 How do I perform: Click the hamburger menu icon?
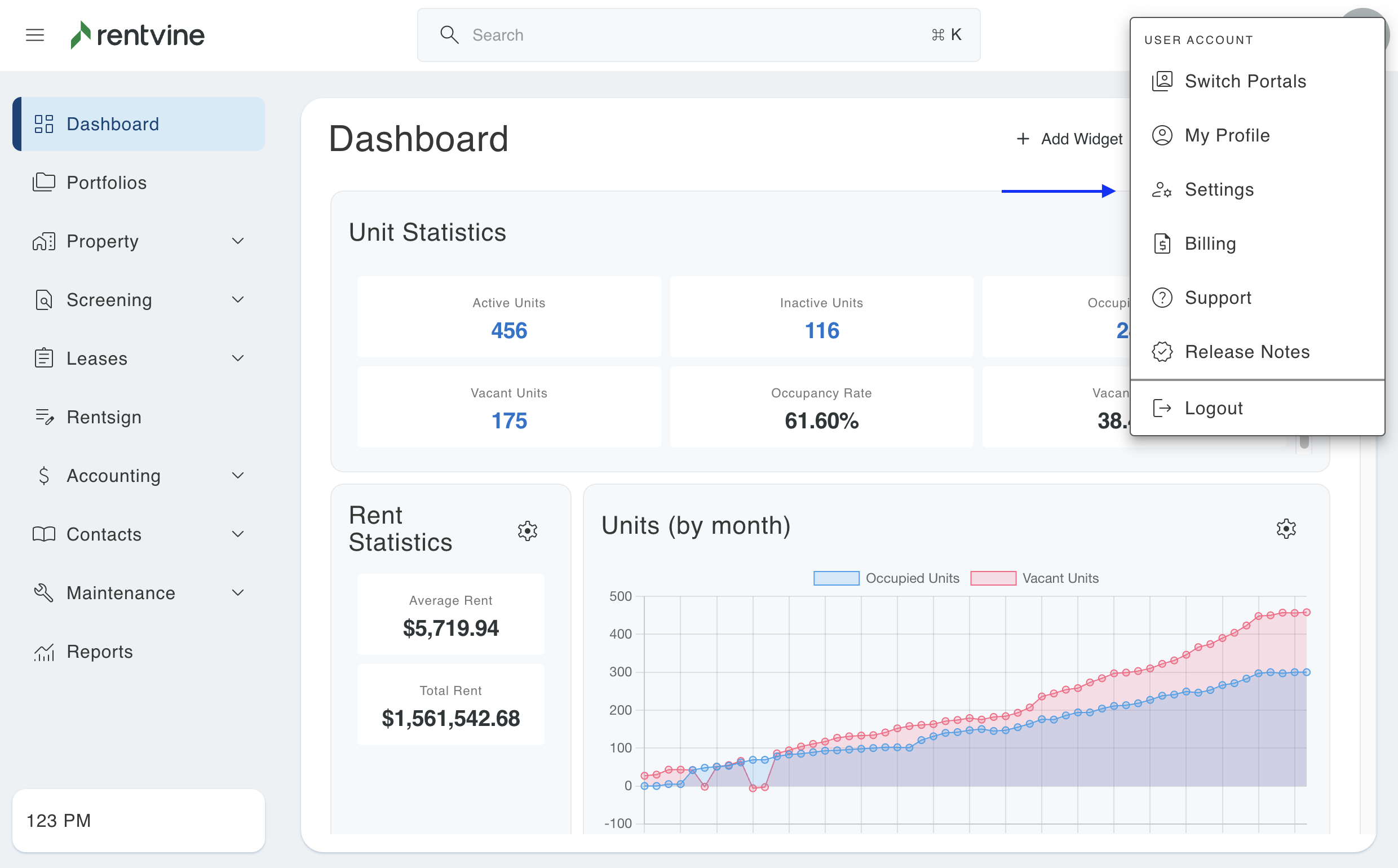(x=34, y=35)
